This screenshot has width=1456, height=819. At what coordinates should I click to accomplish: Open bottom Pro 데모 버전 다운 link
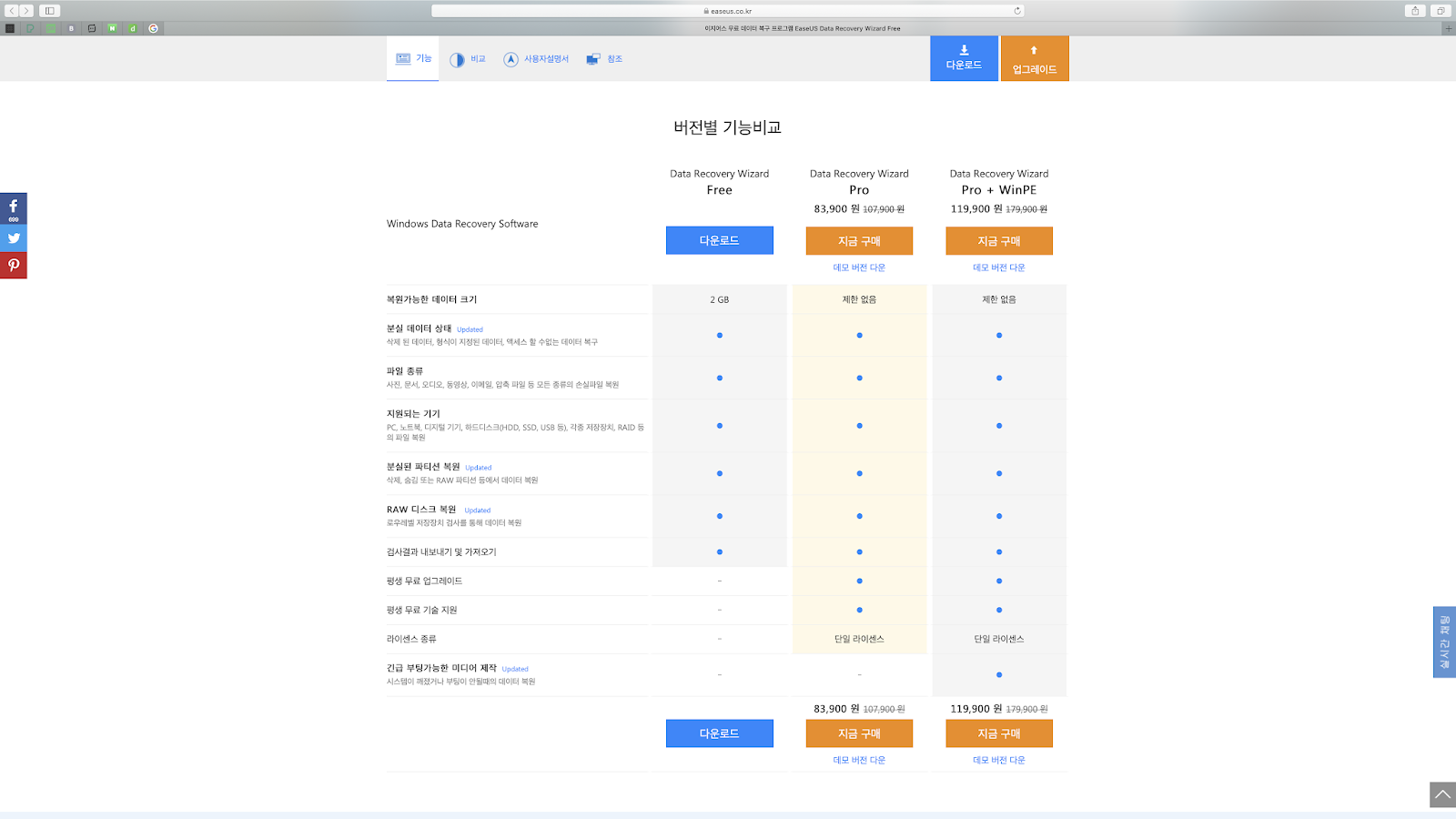(859, 760)
